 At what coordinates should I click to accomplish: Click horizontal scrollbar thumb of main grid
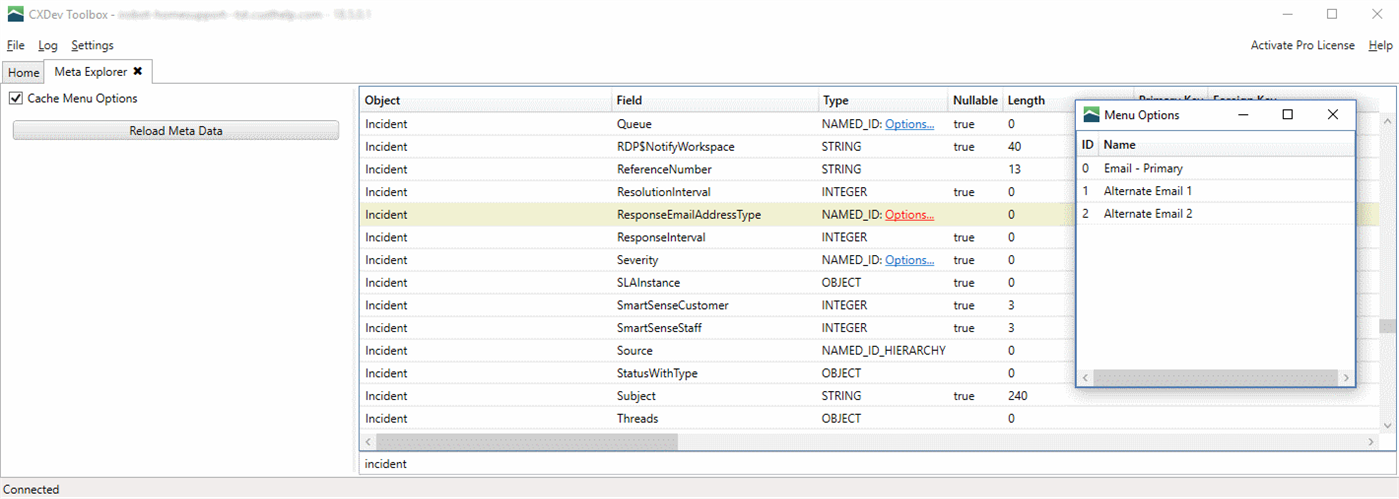pos(527,441)
